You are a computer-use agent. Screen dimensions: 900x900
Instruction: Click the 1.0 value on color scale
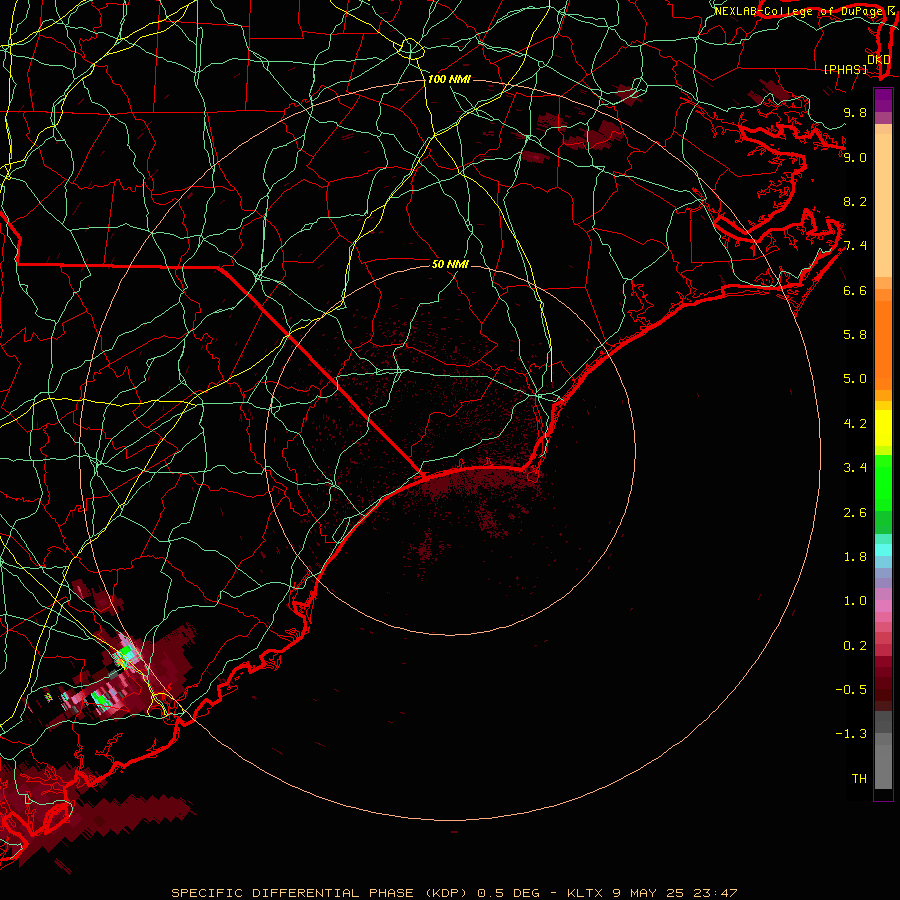pos(855,601)
